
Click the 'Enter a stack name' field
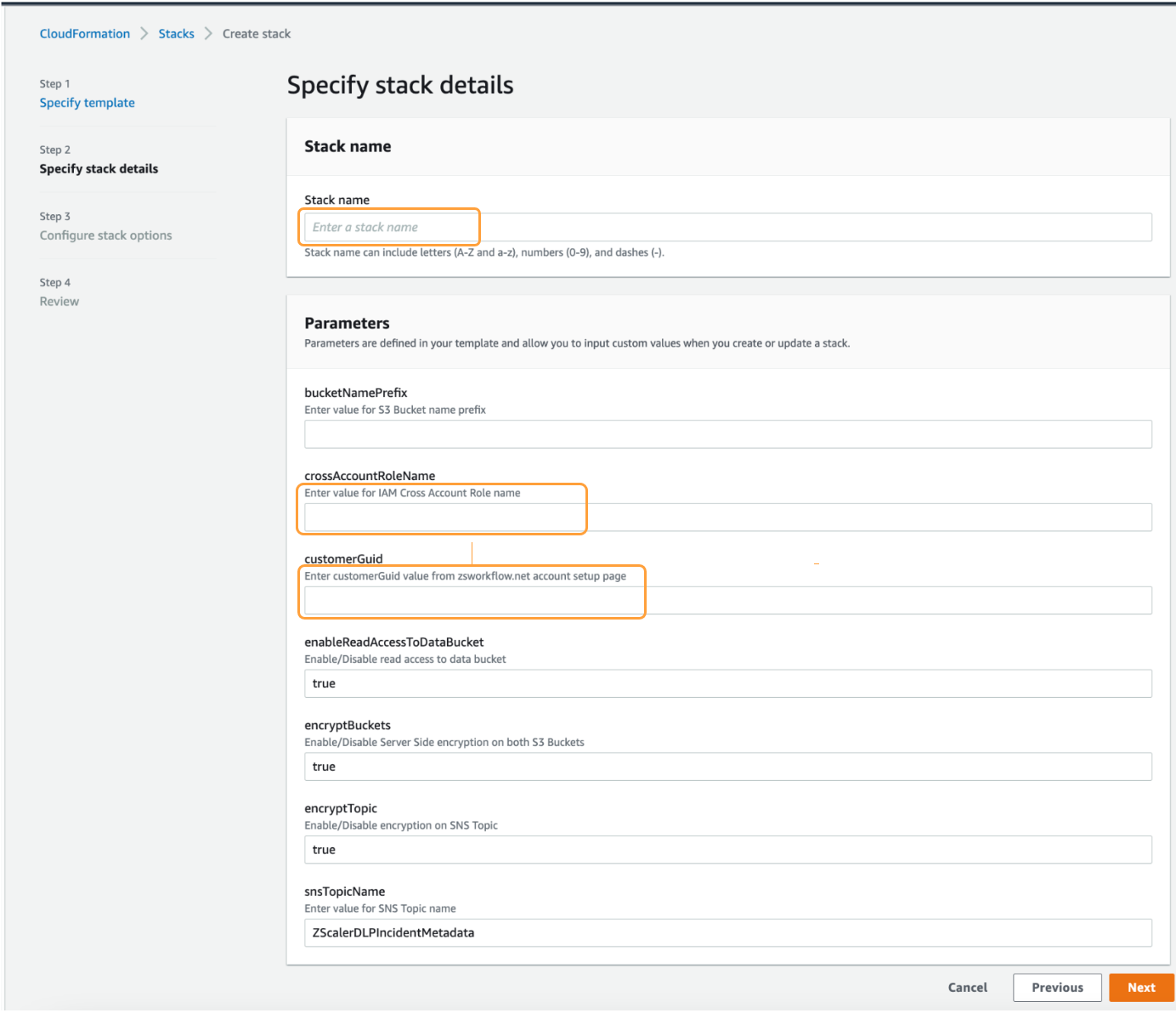389,227
